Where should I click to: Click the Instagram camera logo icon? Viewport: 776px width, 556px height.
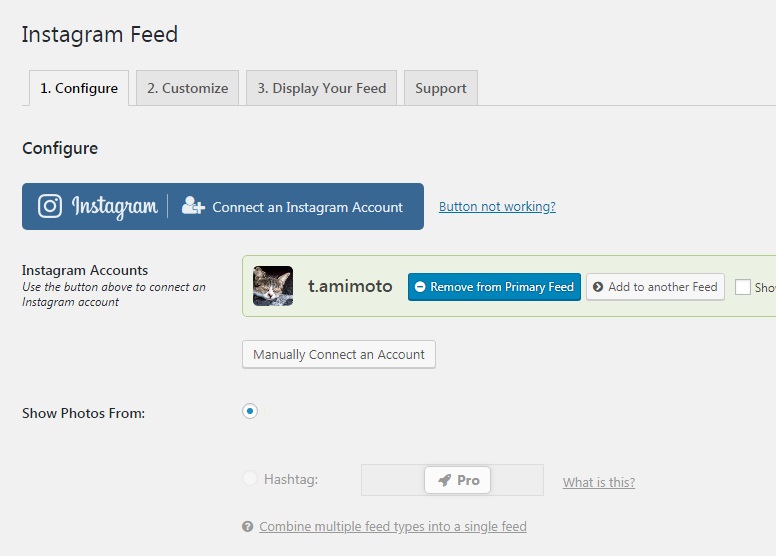(50, 206)
